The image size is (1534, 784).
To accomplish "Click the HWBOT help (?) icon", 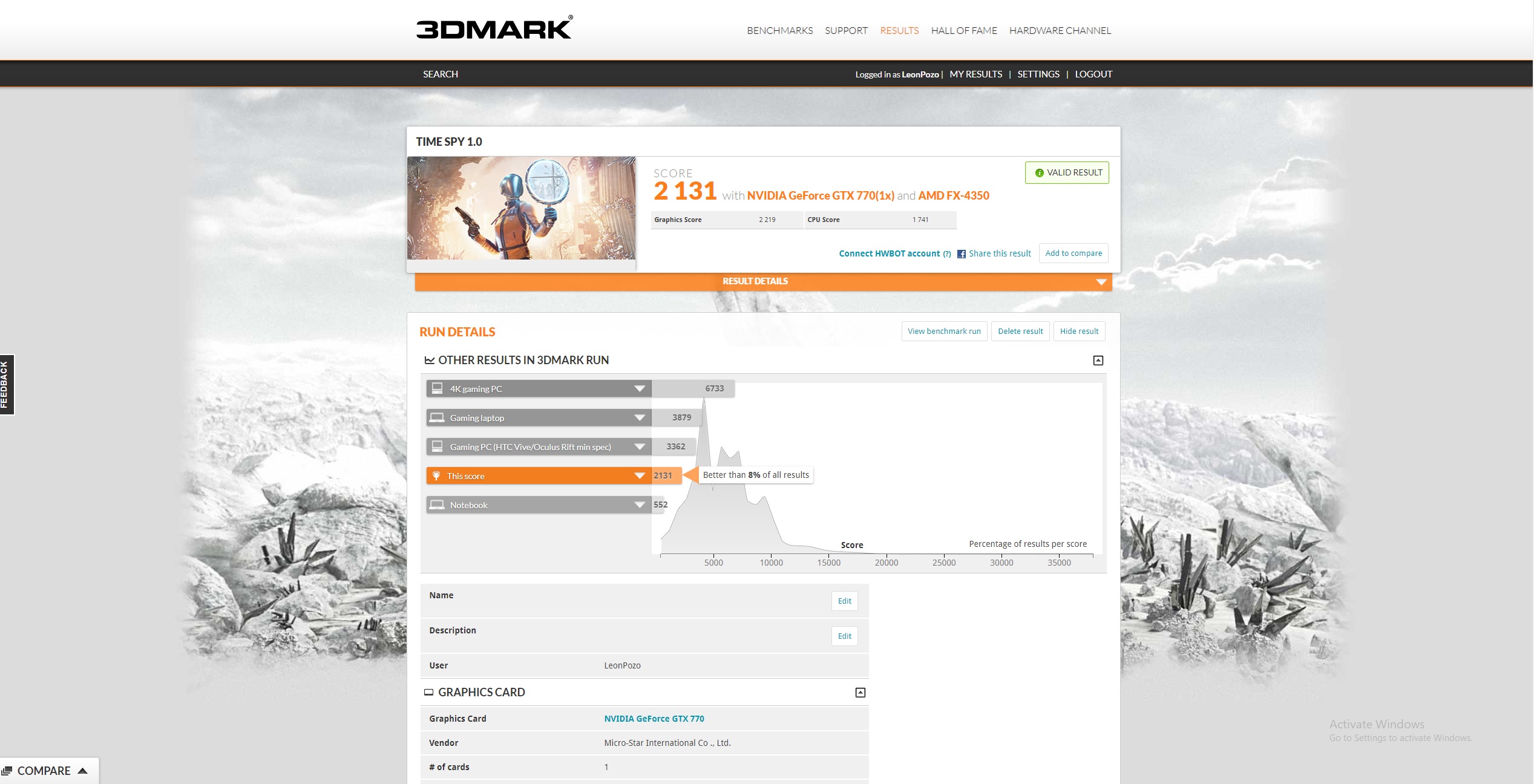I will click(946, 254).
